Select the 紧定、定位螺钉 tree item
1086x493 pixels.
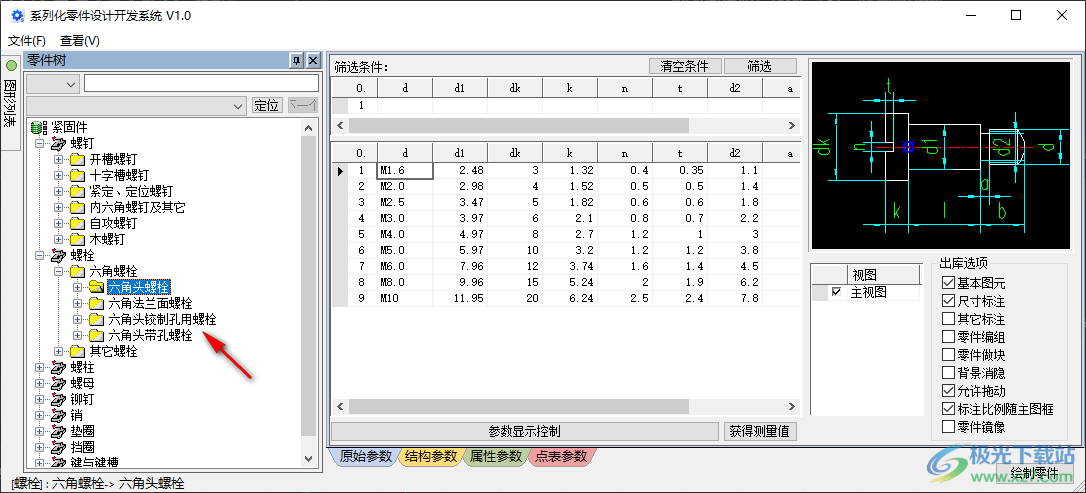(x=132, y=192)
